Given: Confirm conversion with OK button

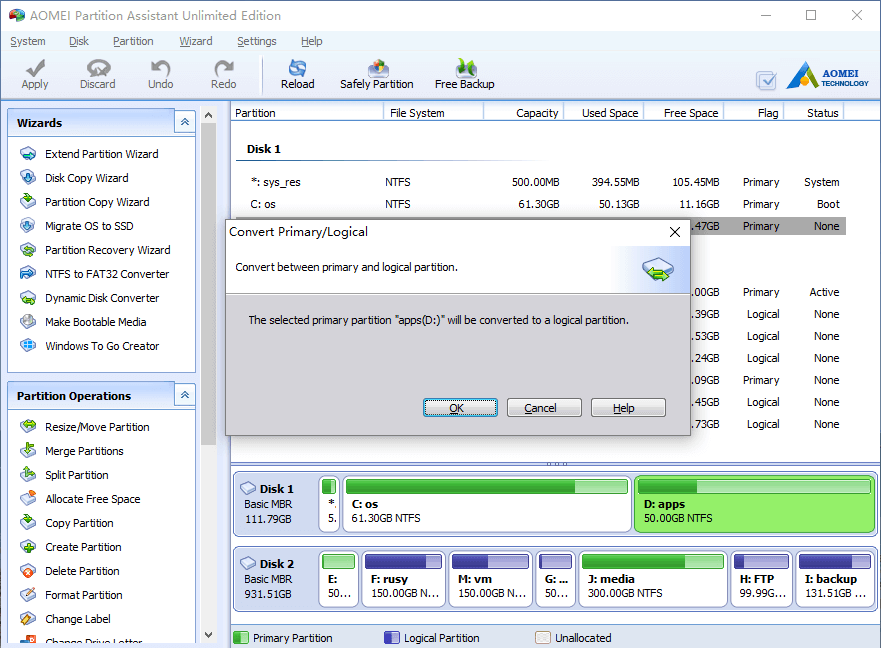Looking at the screenshot, I should point(460,408).
